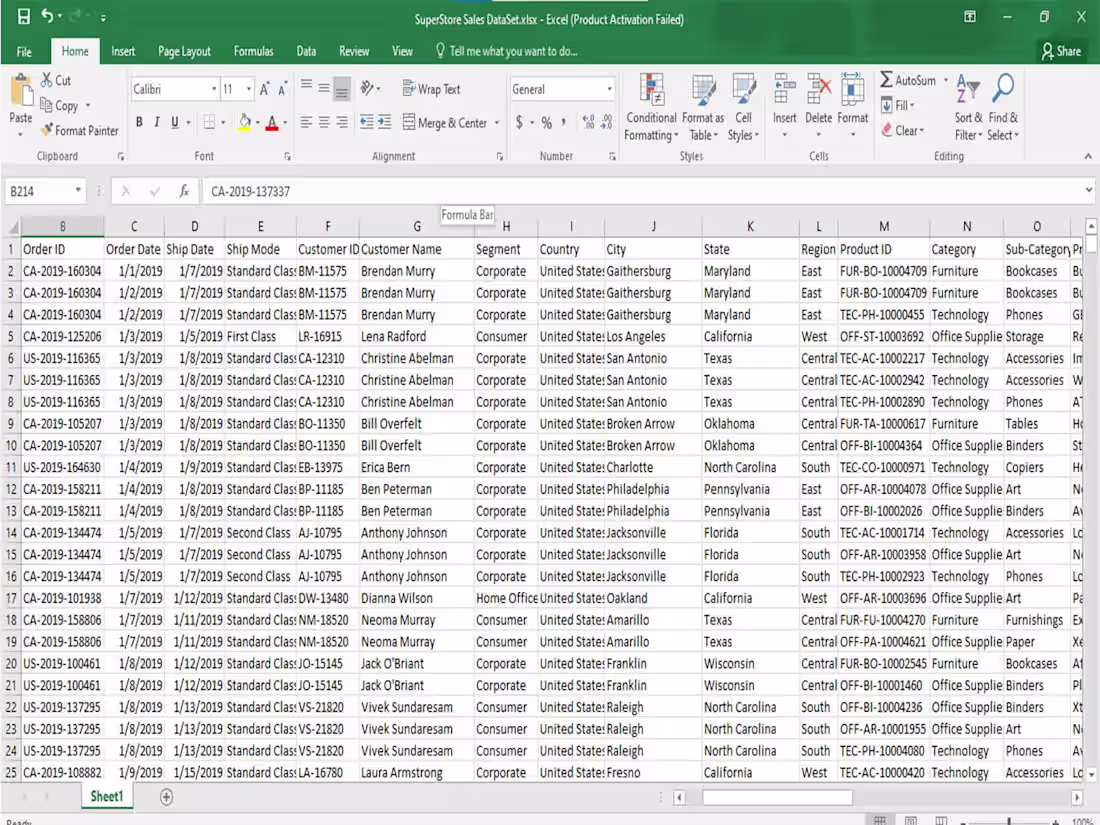The image size is (1100, 825).
Task: Select the Format Painter tool
Action: coord(79,130)
